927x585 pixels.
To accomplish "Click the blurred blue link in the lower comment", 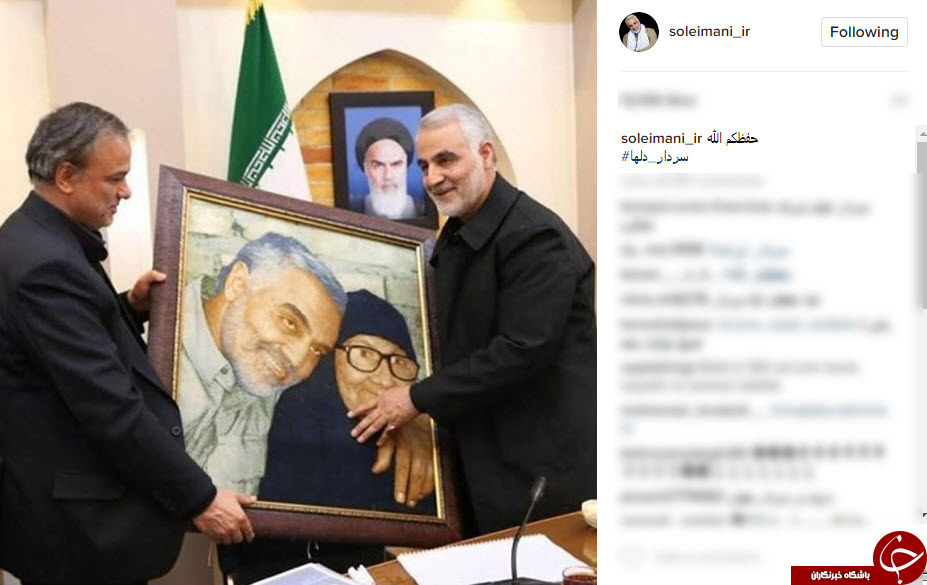I will (828, 410).
